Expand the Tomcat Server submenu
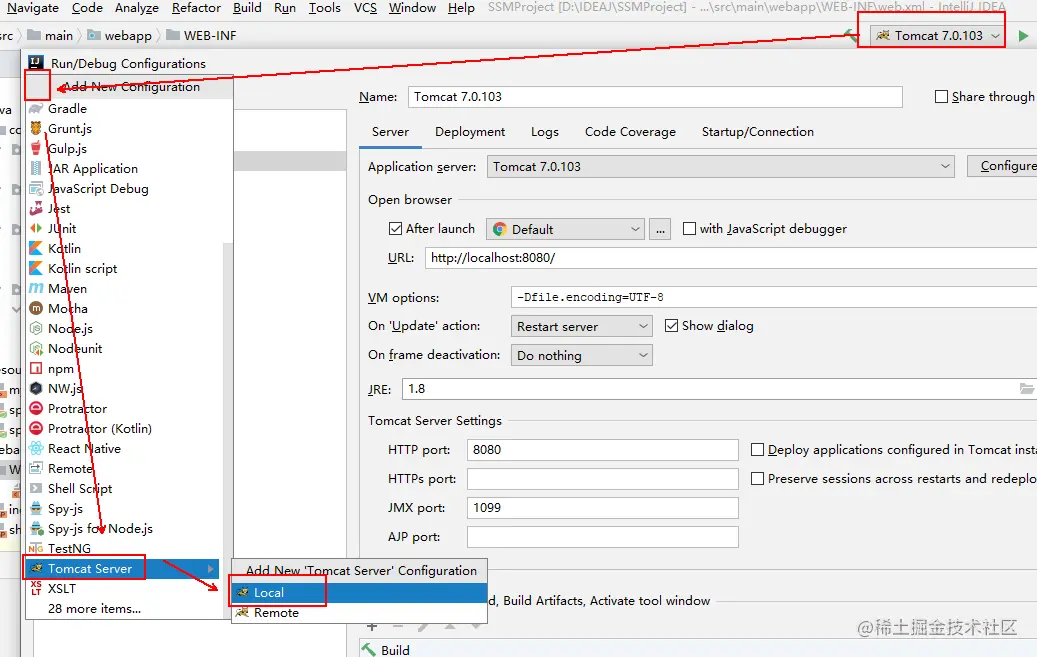Image resolution: width=1037 pixels, height=657 pixels. [123, 568]
